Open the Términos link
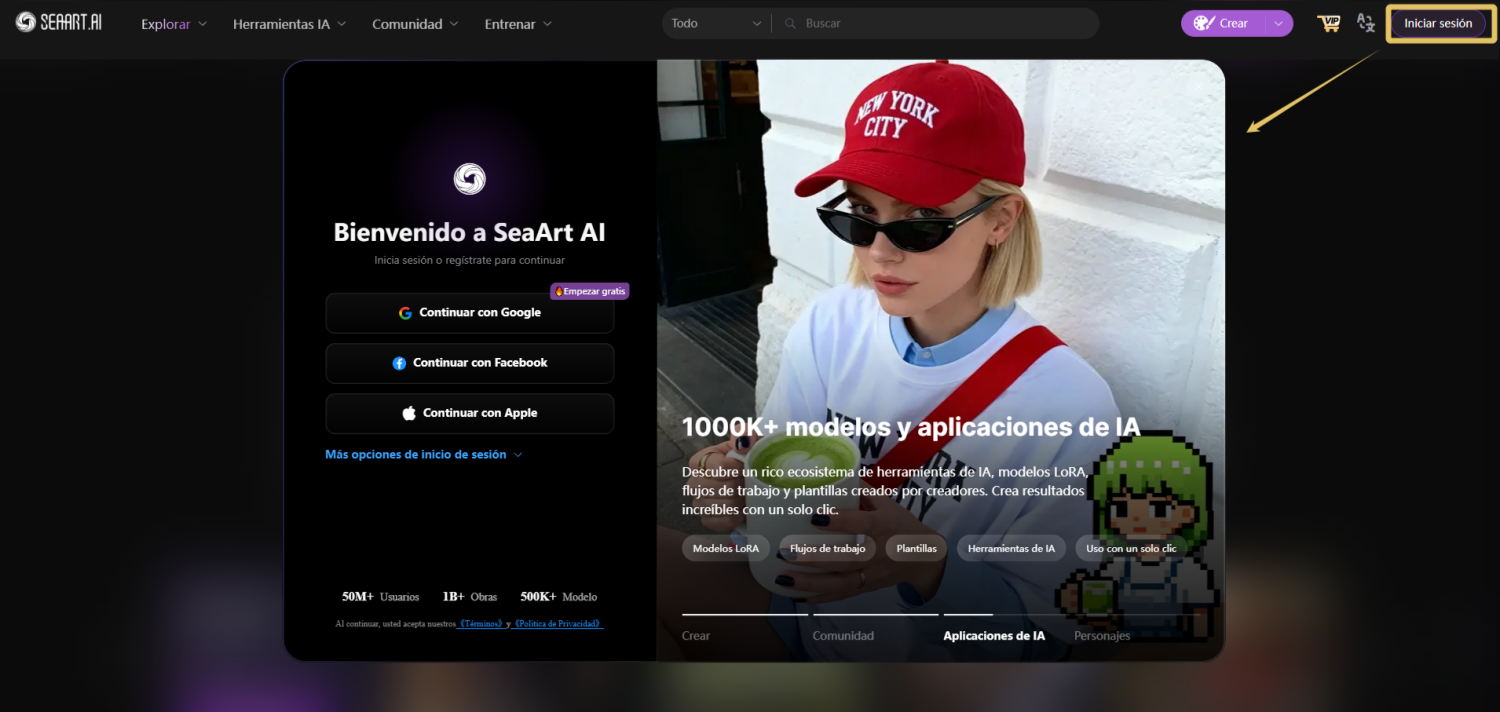 click(x=480, y=624)
